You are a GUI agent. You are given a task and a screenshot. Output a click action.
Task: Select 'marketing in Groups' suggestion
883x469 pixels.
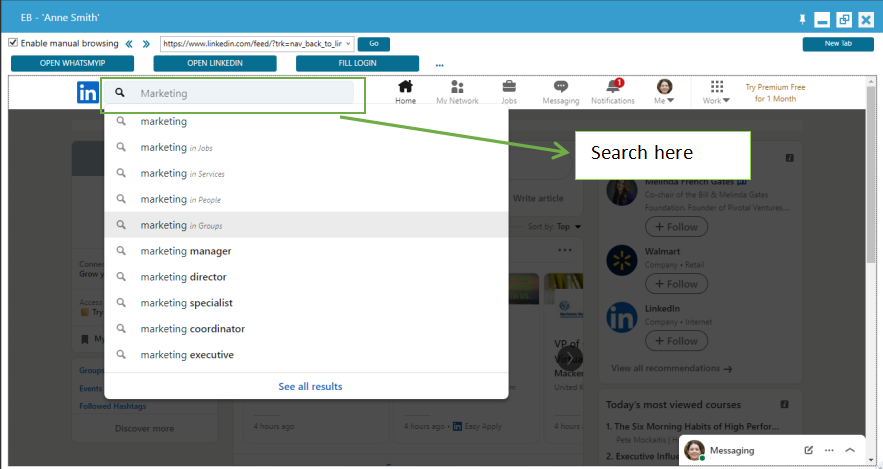pos(306,225)
